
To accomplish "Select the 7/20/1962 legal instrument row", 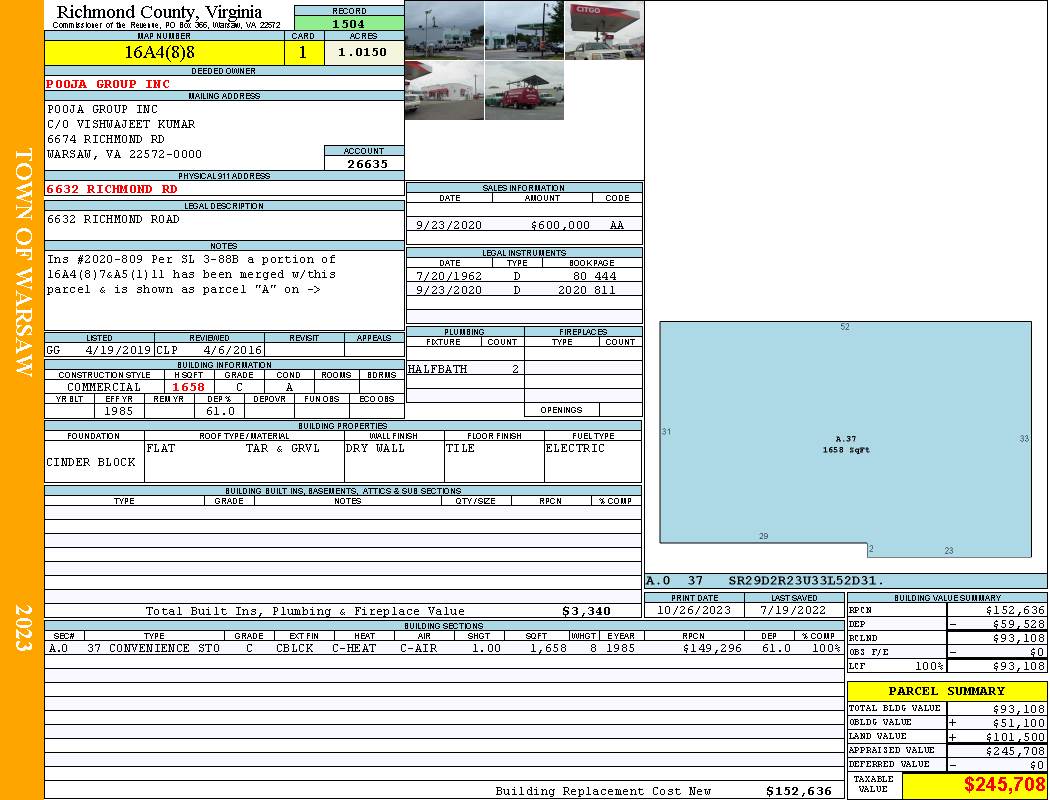I will coord(523,275).
